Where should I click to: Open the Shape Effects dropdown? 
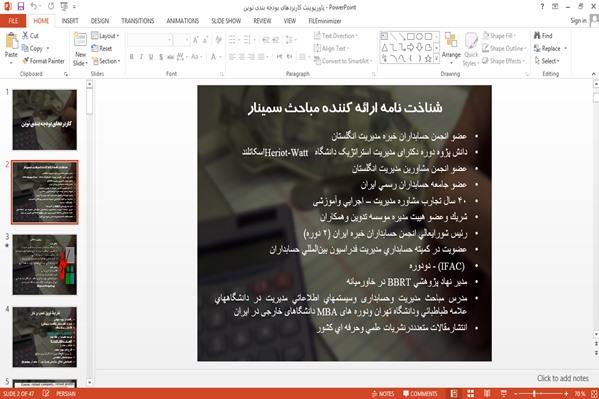503,61
